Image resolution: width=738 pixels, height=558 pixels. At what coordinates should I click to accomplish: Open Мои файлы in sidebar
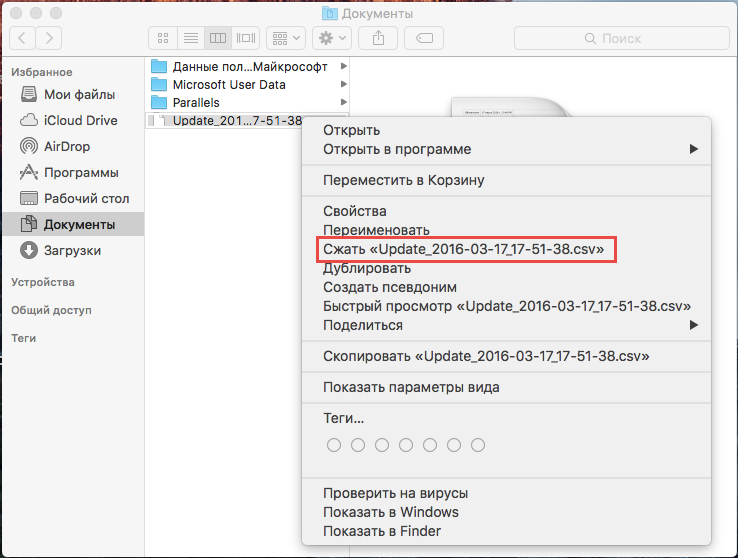[73, 95]
